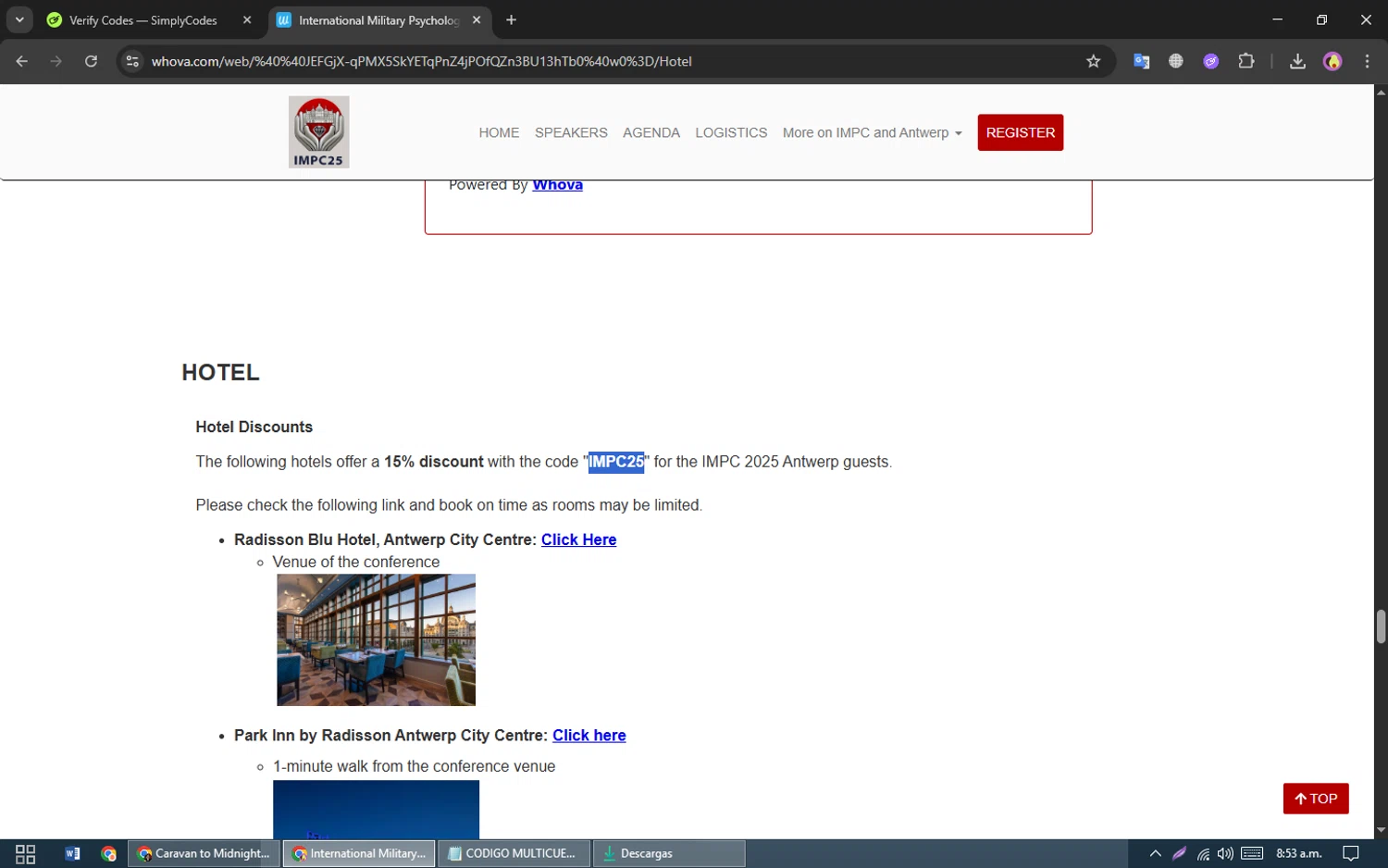The image size is (1388, 868).
Task: Click the highlighted IMPC25 code text
Action: coord(616,462)
